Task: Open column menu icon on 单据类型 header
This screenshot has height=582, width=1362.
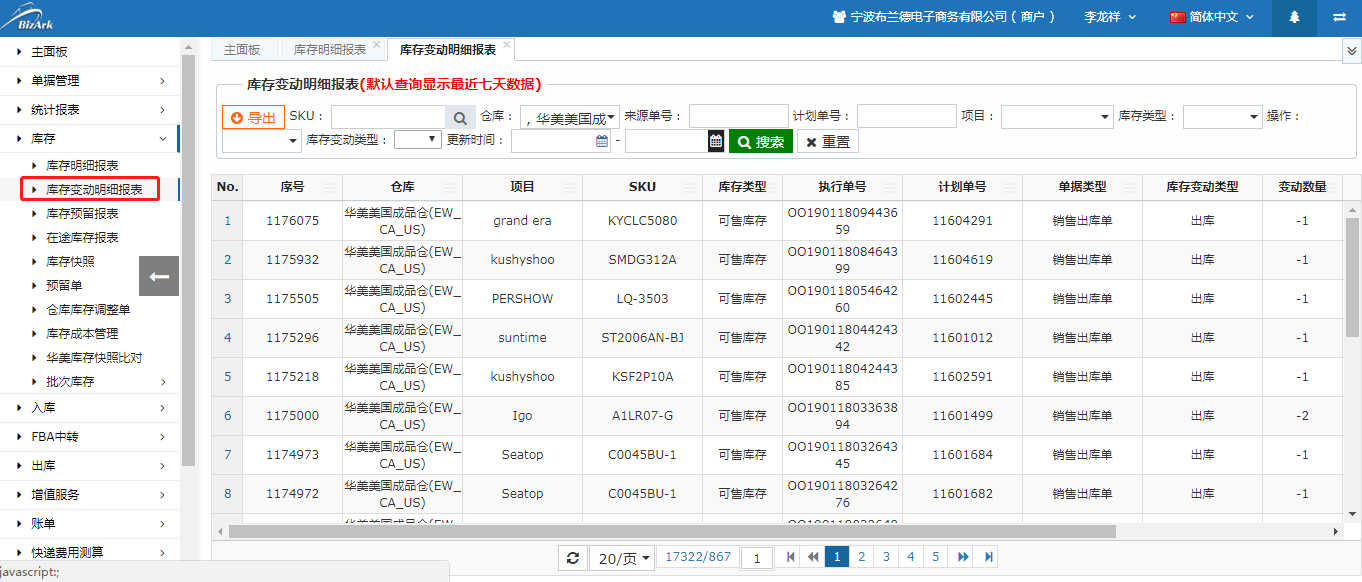Action: 1131,187
